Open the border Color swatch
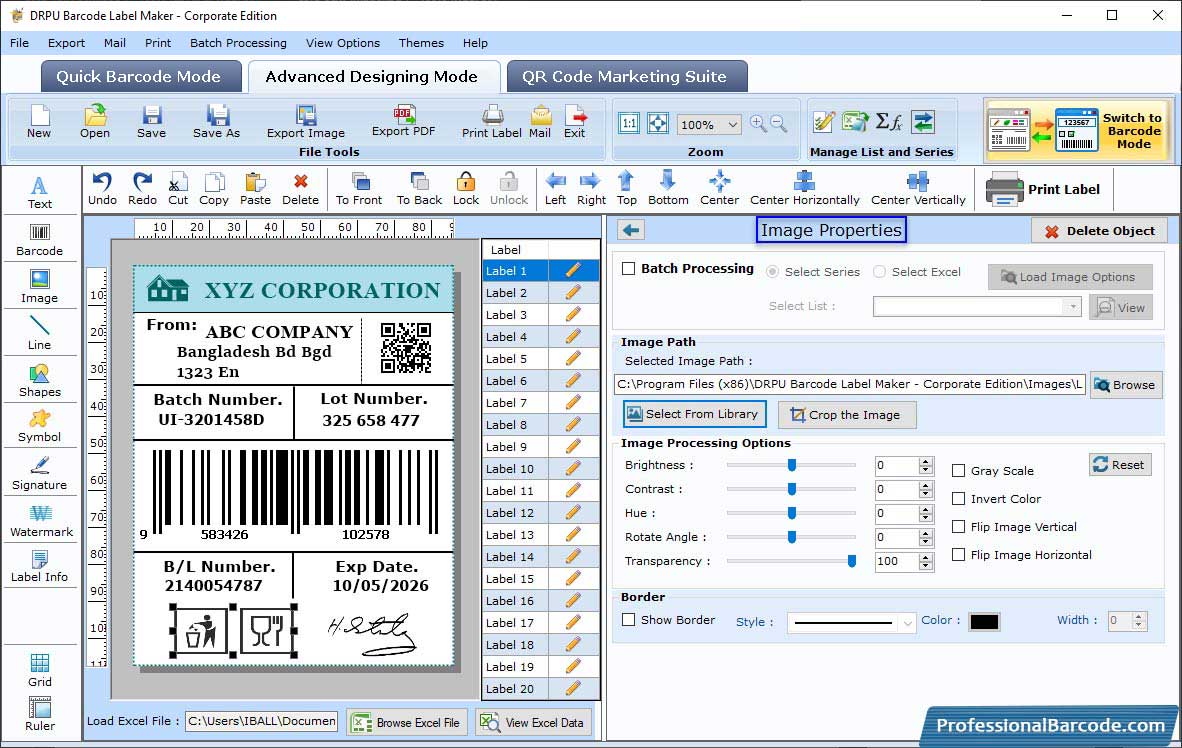This screenshot has width=1182, height=748. tap(984, 621)
